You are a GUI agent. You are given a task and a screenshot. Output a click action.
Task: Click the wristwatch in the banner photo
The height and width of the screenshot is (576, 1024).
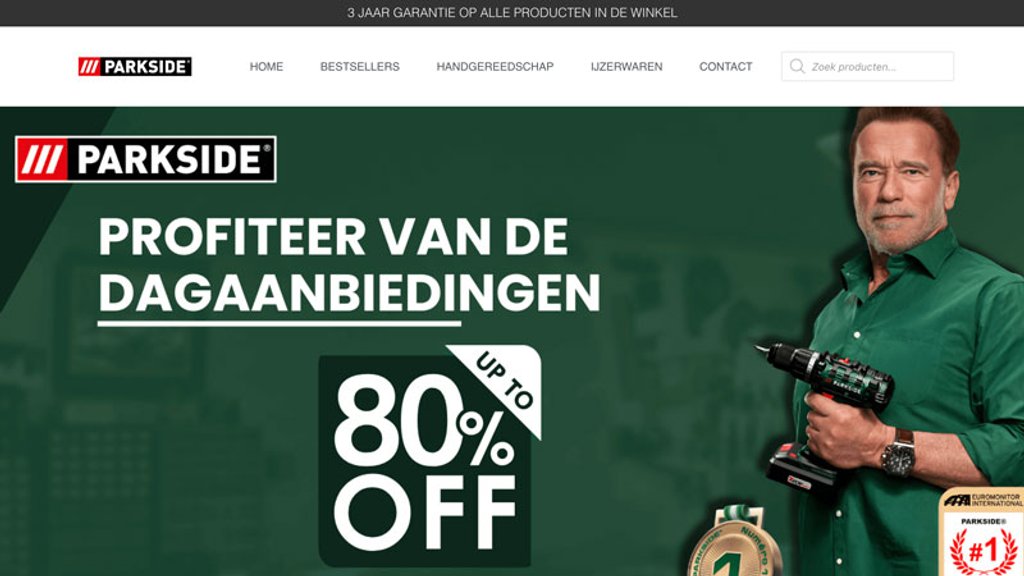point(899,454)
